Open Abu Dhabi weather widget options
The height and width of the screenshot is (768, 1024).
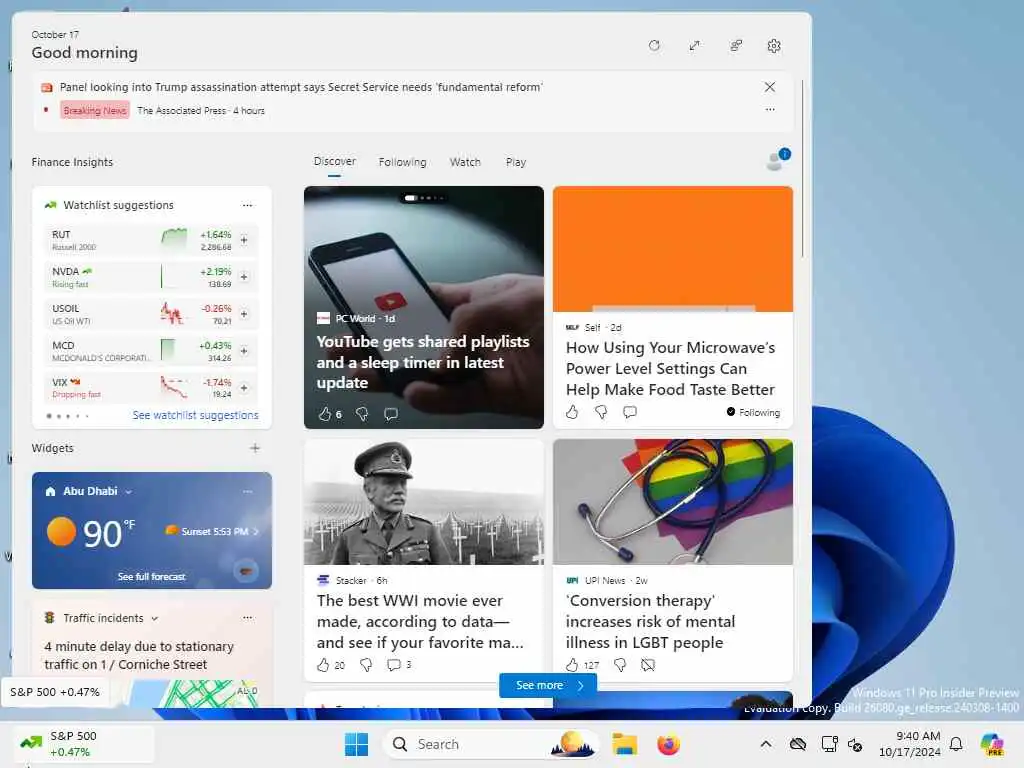click(x=247, y=491)
